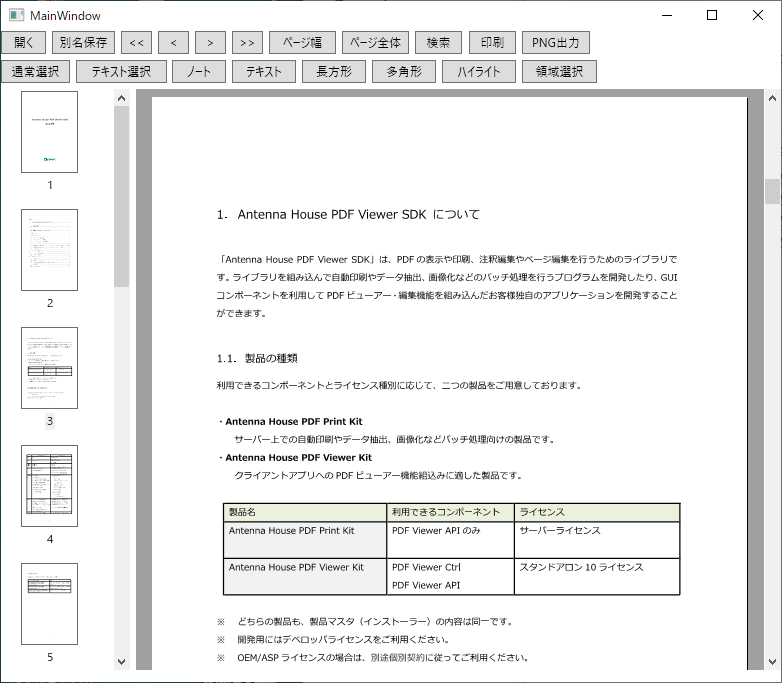This screenshot has height=683, width=782.
Task: Open page 2 thumbnail
Action: pyautogui.click(x=49, y=250)
